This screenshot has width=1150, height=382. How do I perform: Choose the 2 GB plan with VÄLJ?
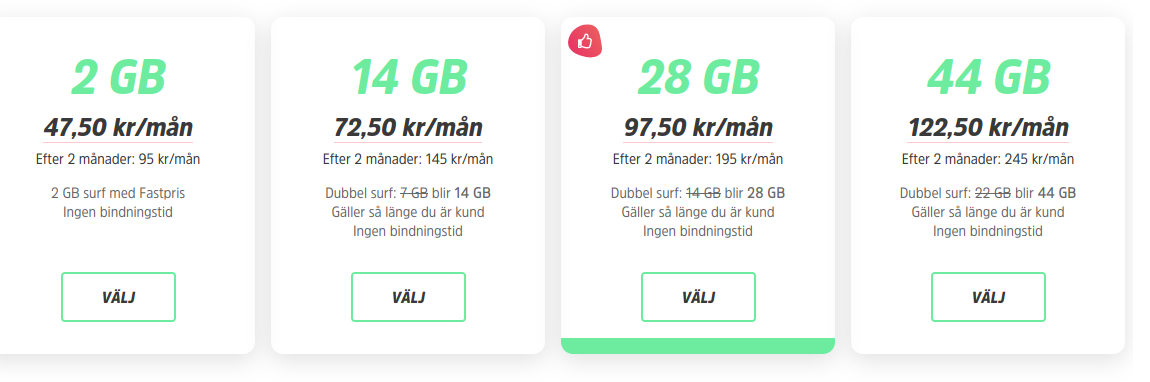pyautogui.click(x=118, y=297)
